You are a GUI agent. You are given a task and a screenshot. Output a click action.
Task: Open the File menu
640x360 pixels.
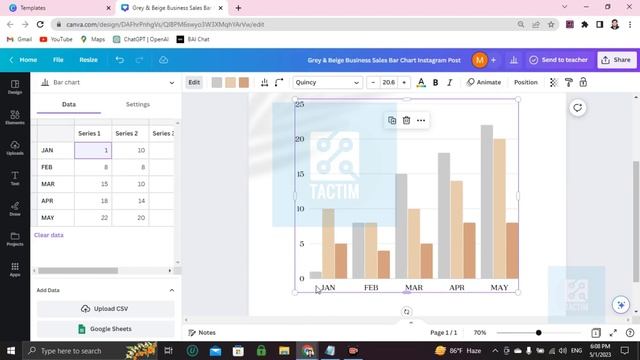click(x=58, y=60)
